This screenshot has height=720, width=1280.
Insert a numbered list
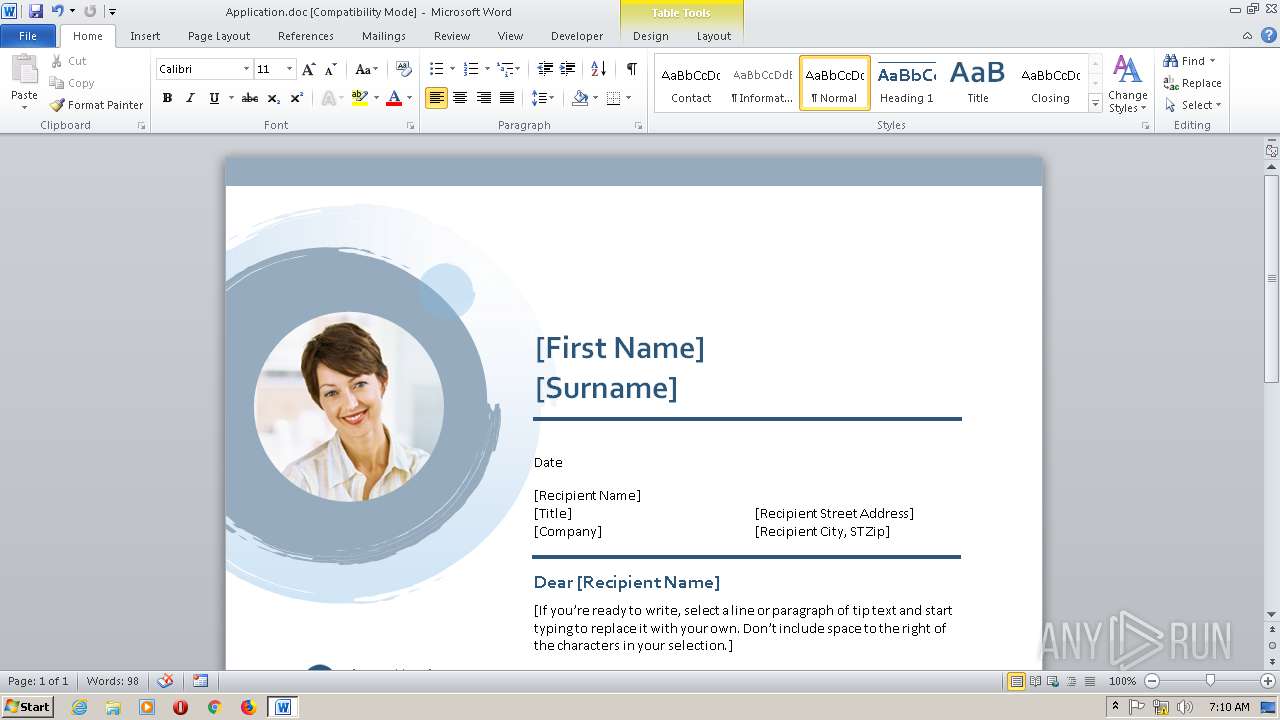[472, 69]
